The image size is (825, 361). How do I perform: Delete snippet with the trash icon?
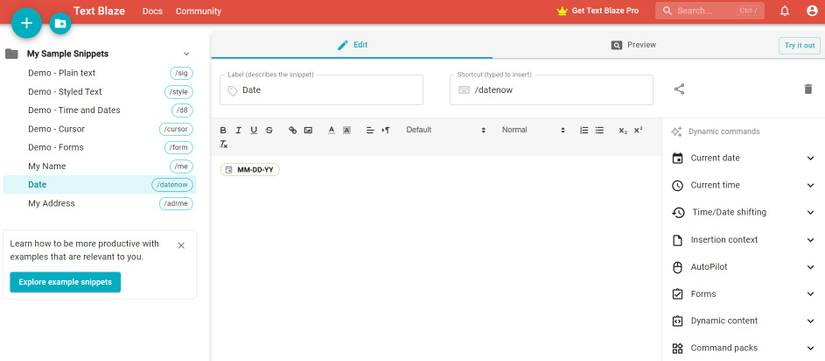point(808,89)
